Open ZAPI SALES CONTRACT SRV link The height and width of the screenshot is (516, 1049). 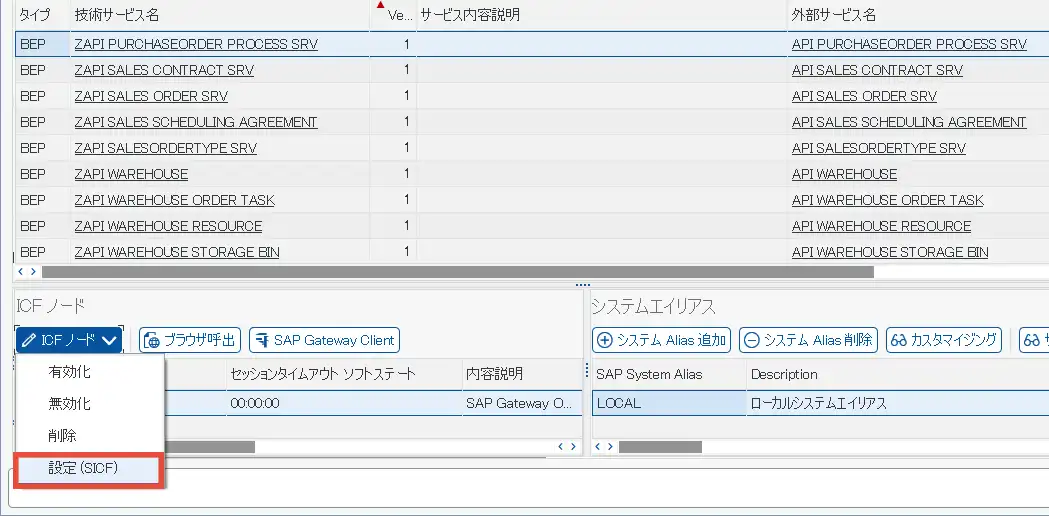(164, 70)
